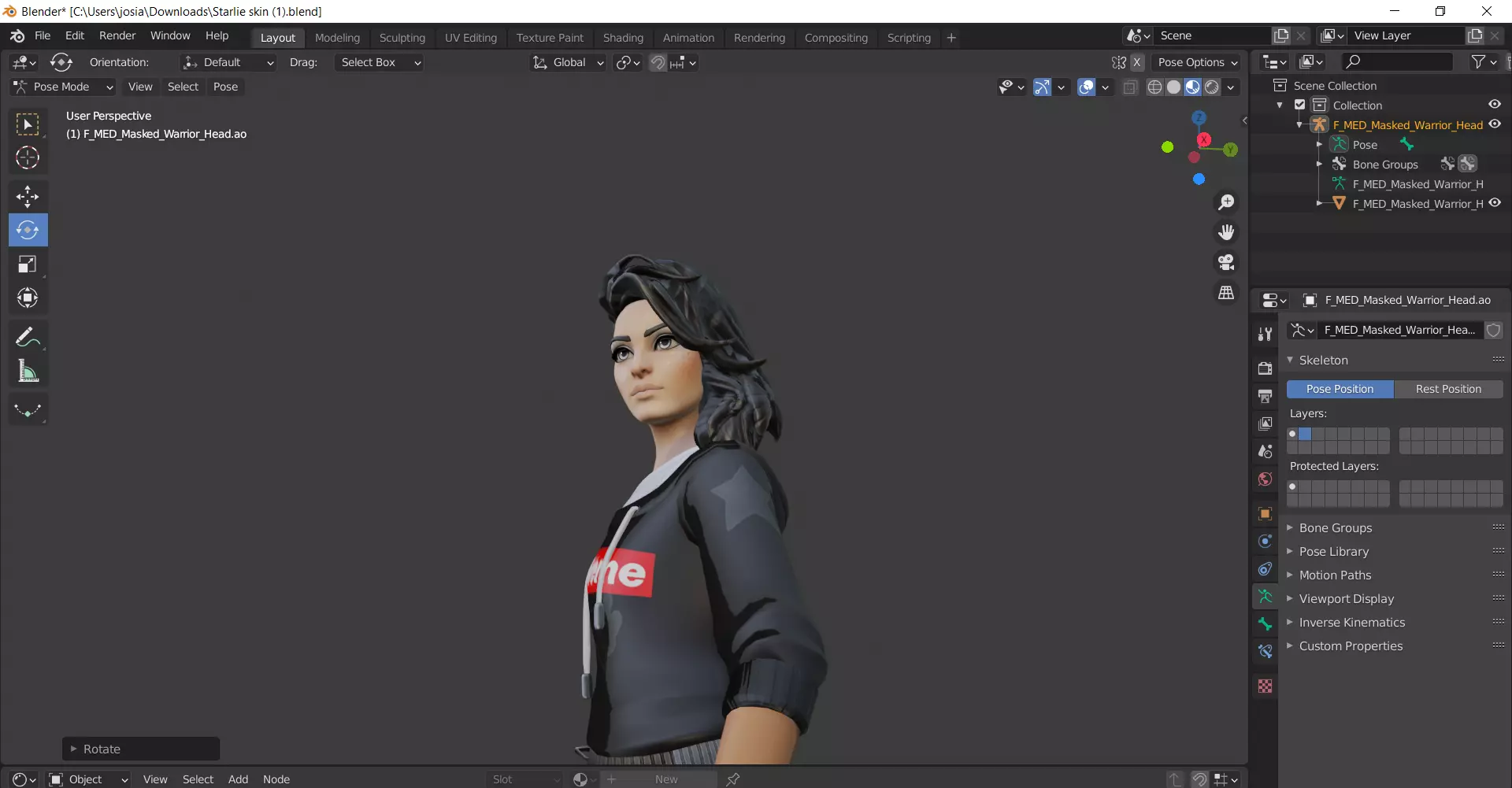Select Rest Position for the skeleton

click(1448, 389)
